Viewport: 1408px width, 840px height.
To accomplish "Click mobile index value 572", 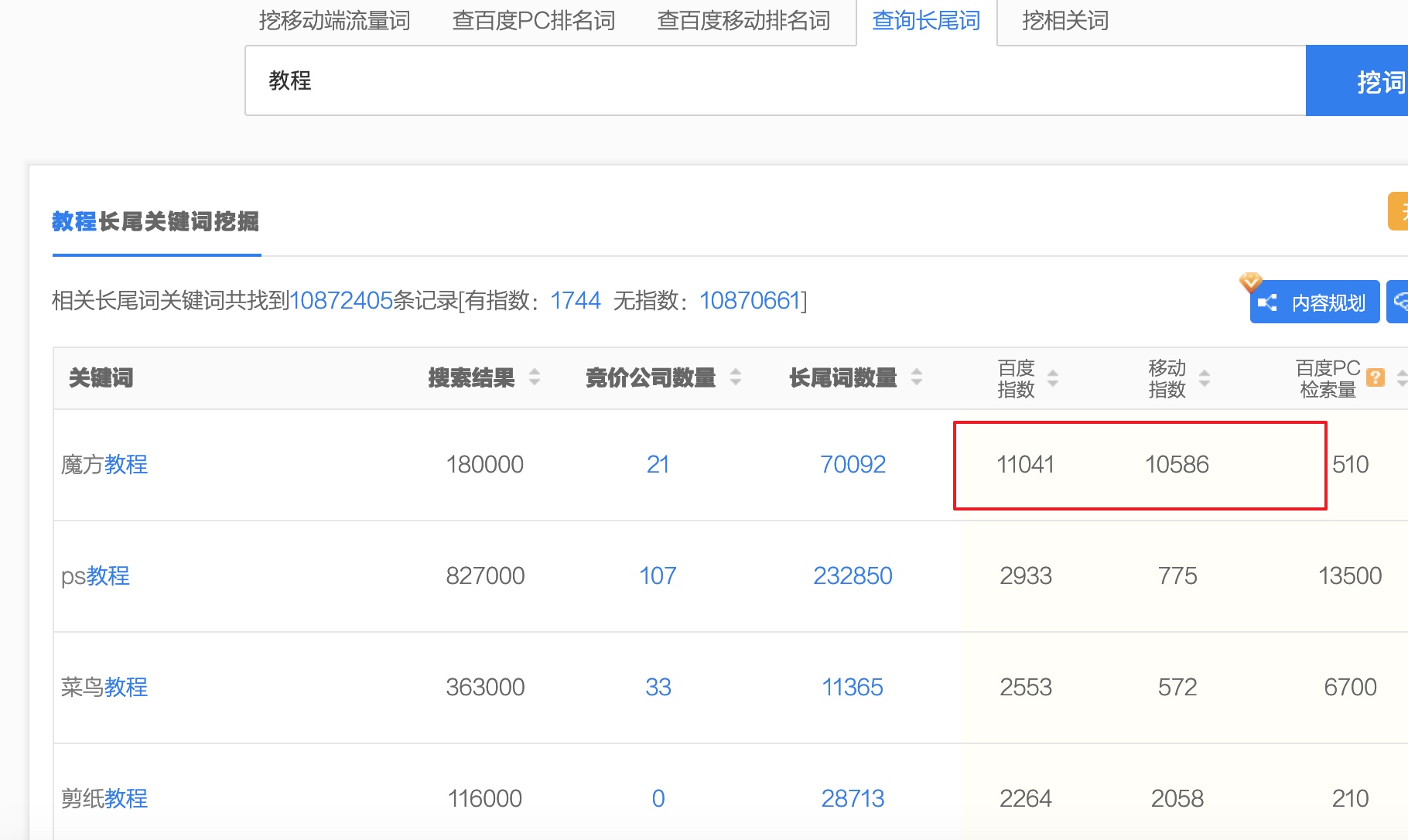I will click(x=1177, y=688).
